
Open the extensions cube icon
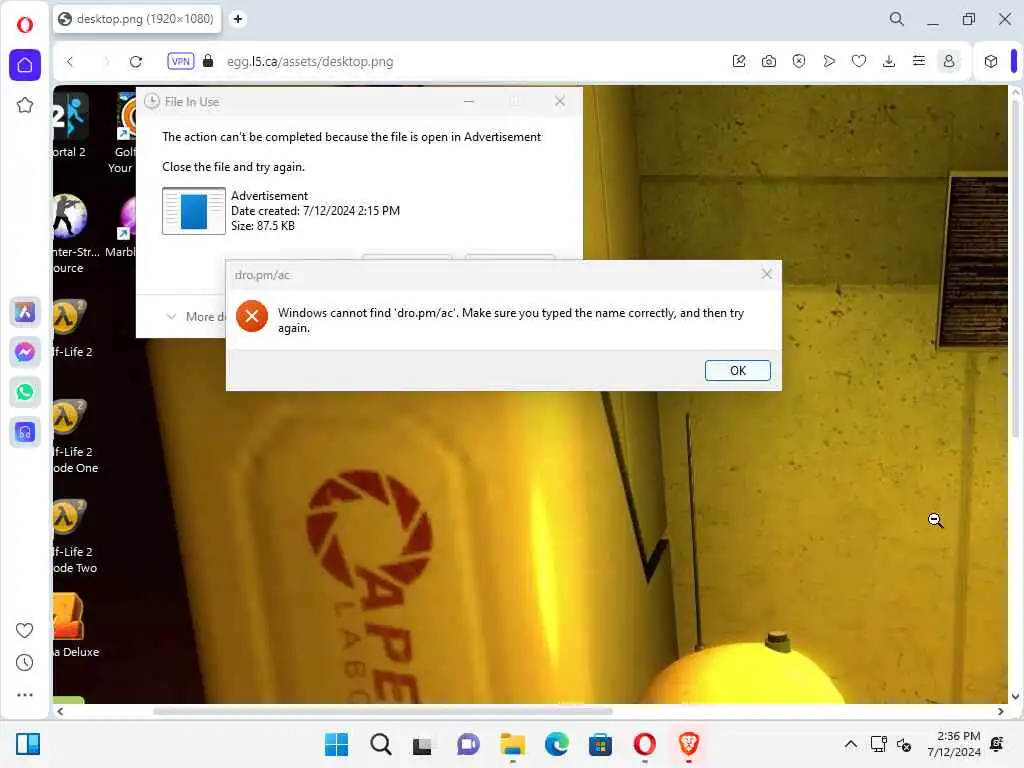coord(991,61)
